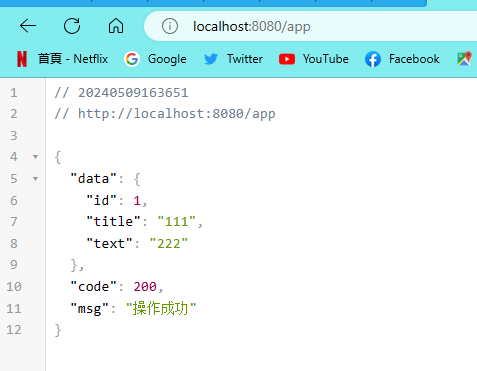This screenshot has width=477, height=371.
Task: Click the msg value "操作成功"
Action: 161,308
